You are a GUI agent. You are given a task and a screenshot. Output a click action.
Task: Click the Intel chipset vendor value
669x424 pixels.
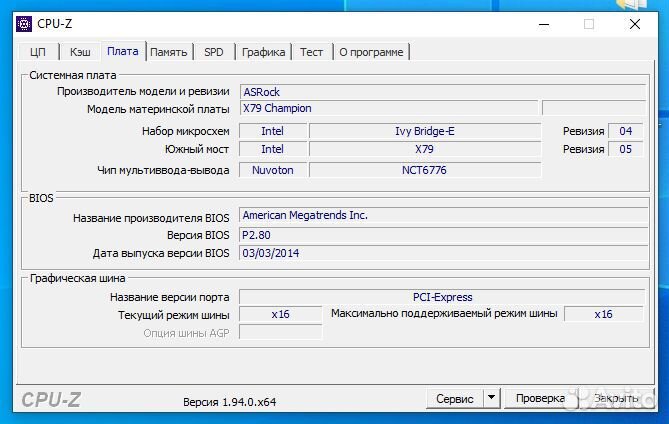click(x=273, y=131)
